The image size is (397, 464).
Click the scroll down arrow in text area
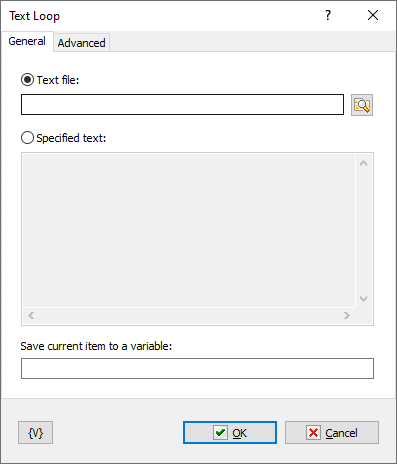(x=363, y=299)
